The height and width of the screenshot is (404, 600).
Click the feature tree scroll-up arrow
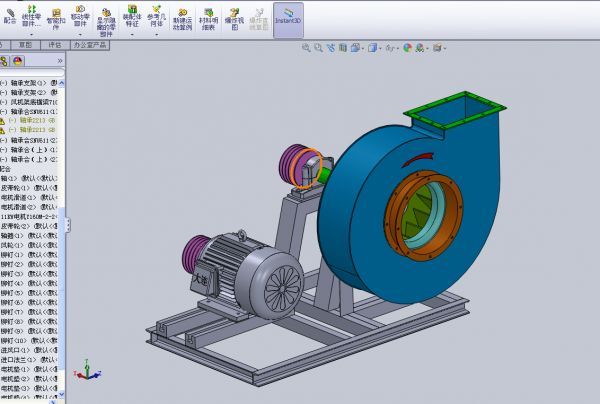click(x=61, y=83)
